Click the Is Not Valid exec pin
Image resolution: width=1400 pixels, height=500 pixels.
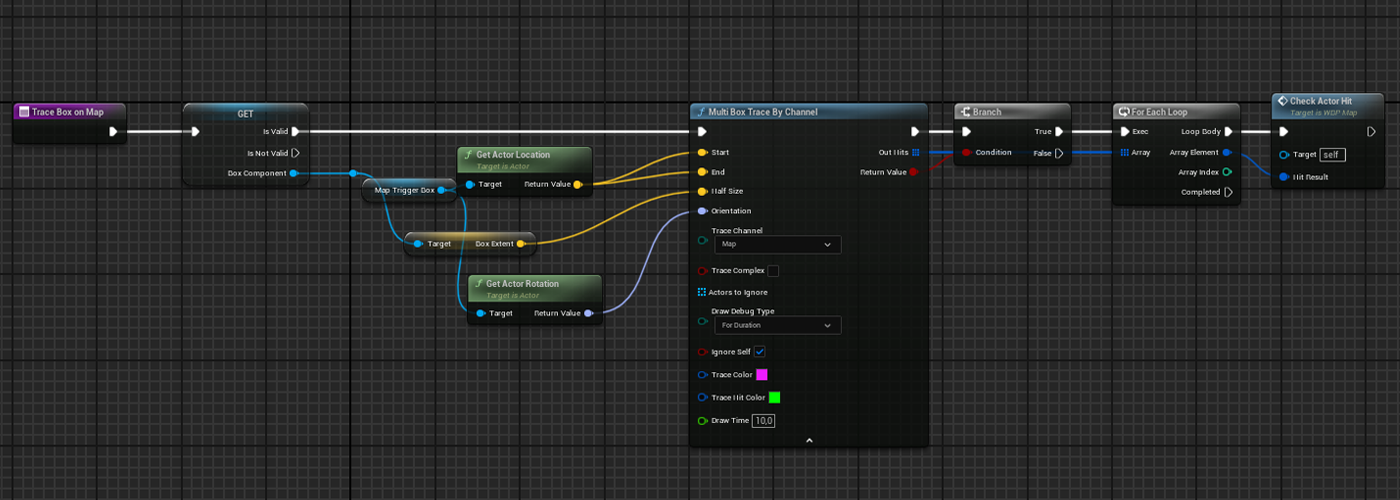coord(295,153)
